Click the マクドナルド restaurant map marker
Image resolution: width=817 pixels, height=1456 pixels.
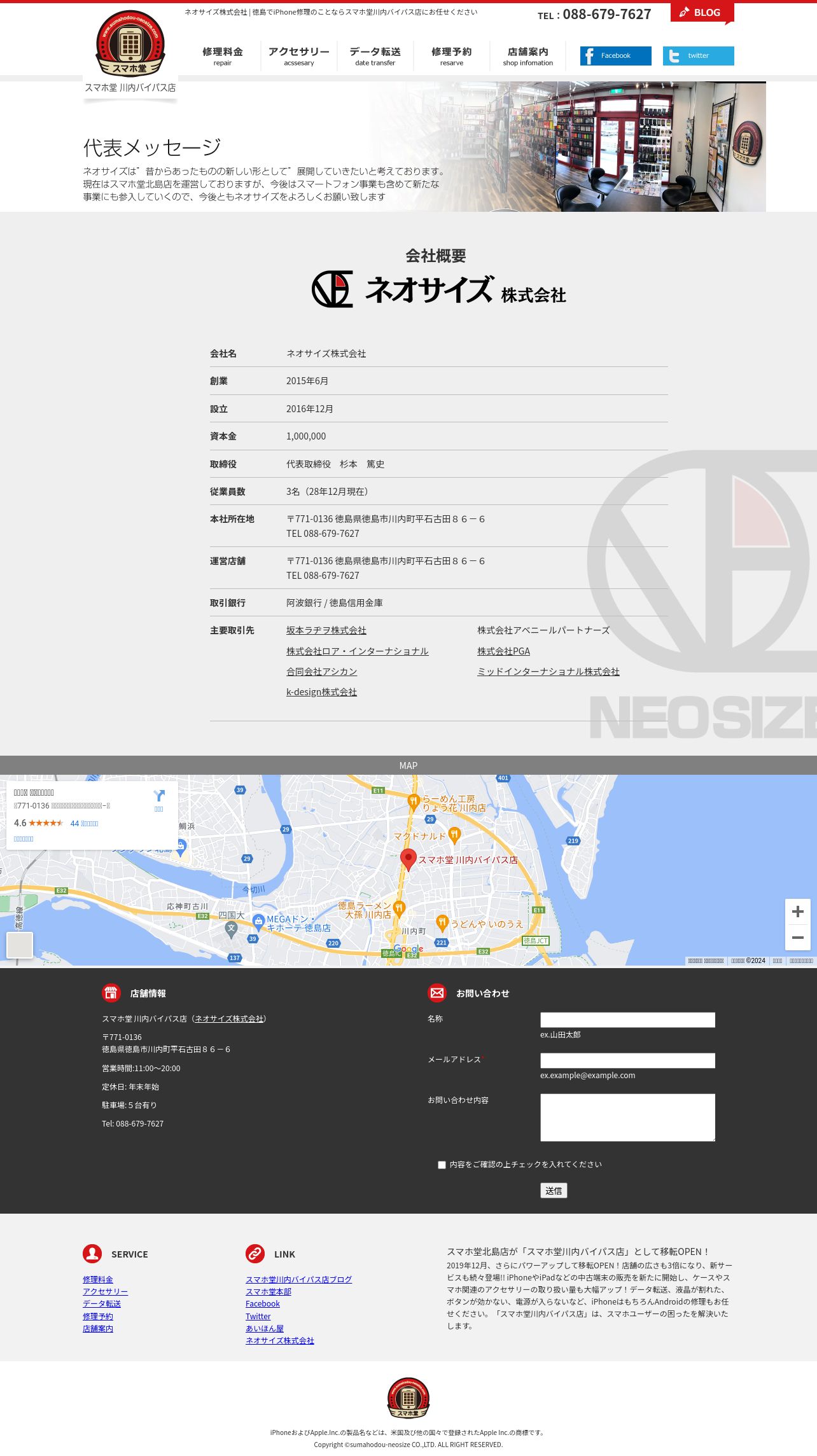point(454,835)
